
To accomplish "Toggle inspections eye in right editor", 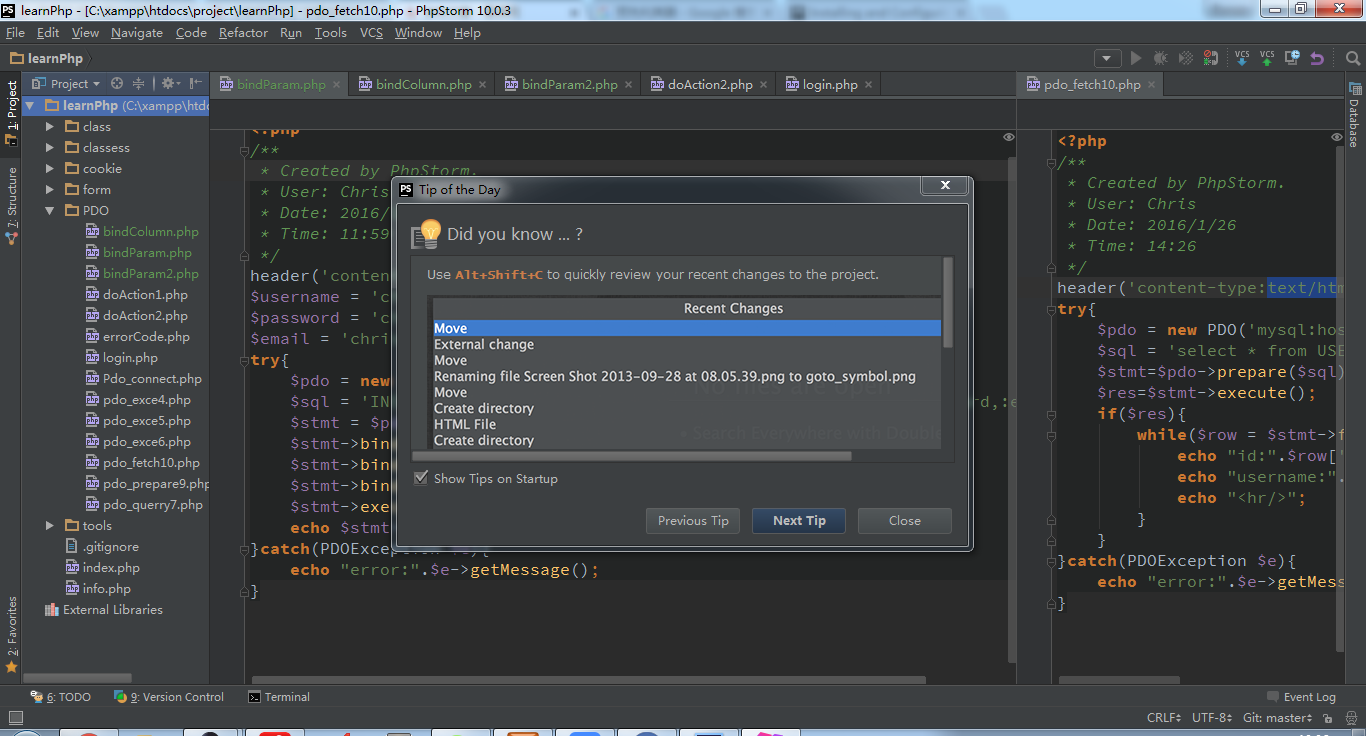I will (1337, 137).
